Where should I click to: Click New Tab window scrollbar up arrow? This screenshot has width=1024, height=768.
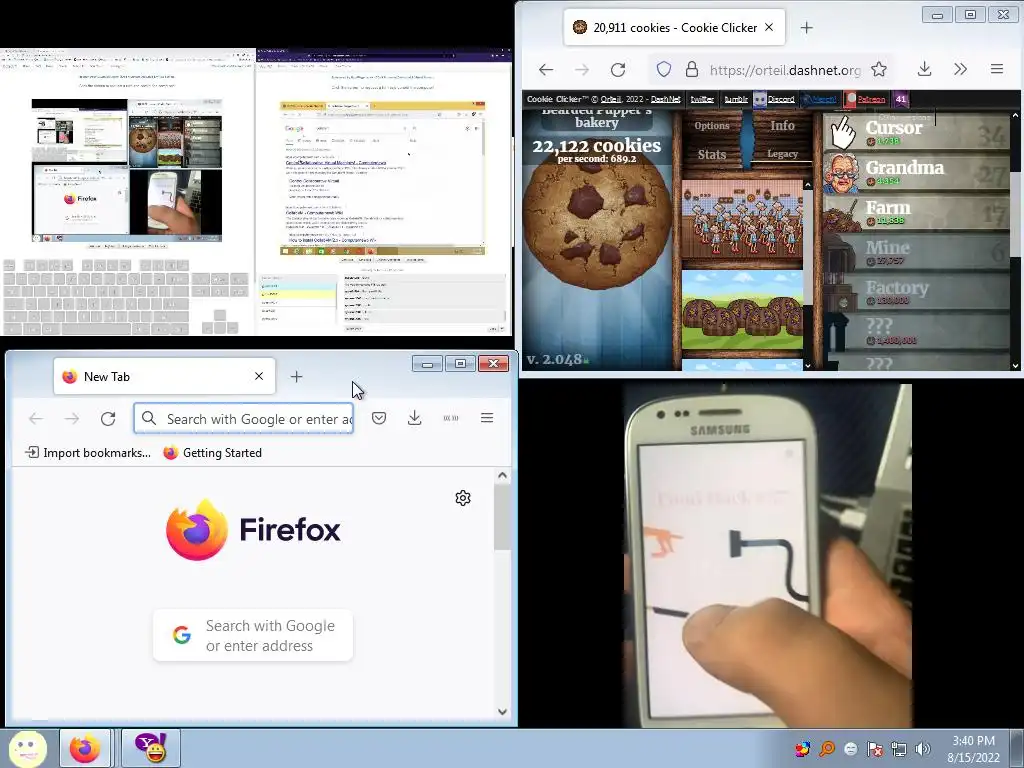pos(502,475)
